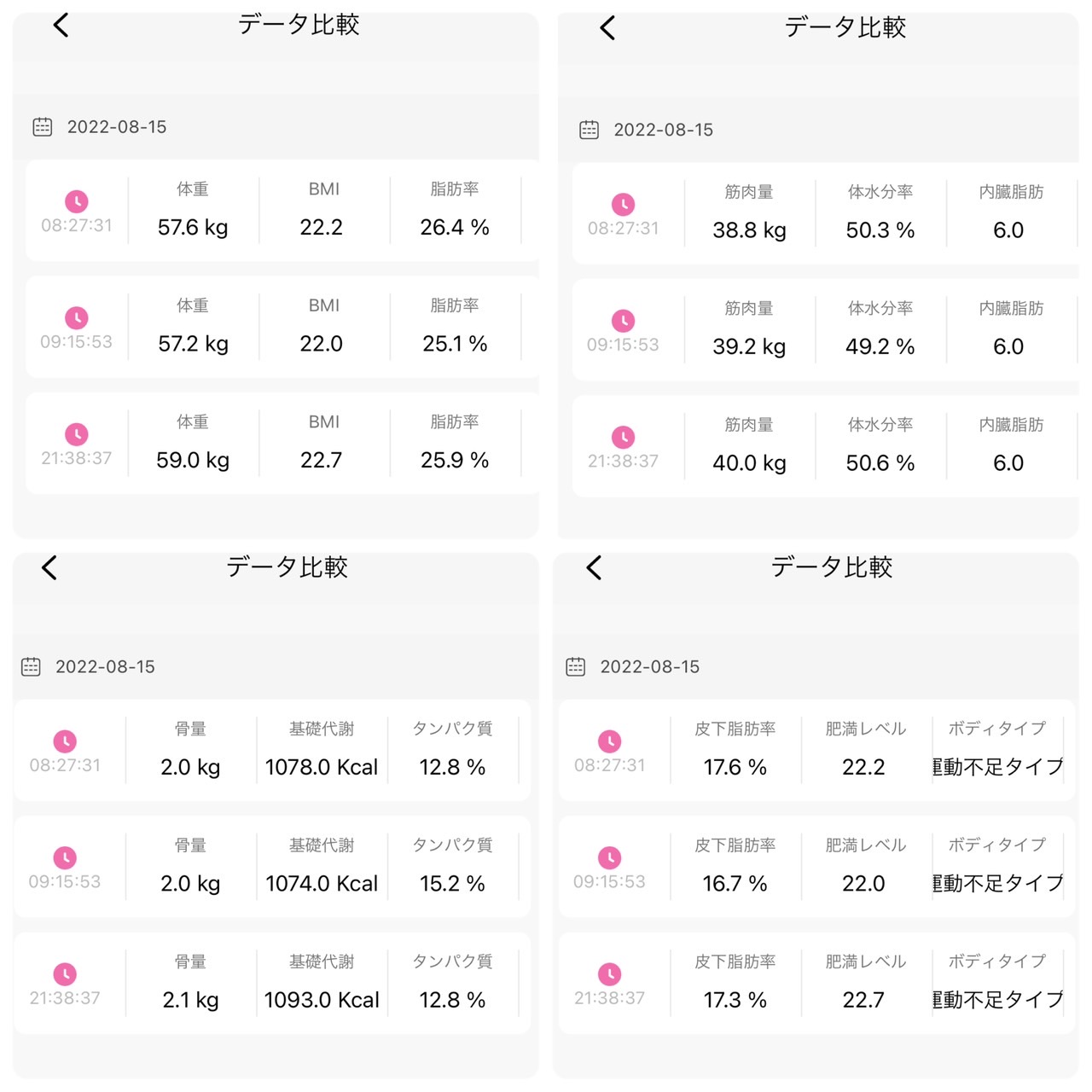Click calendar icon in subcutaneous fat panel
1092x1092 pixels.
click(576, 666)
